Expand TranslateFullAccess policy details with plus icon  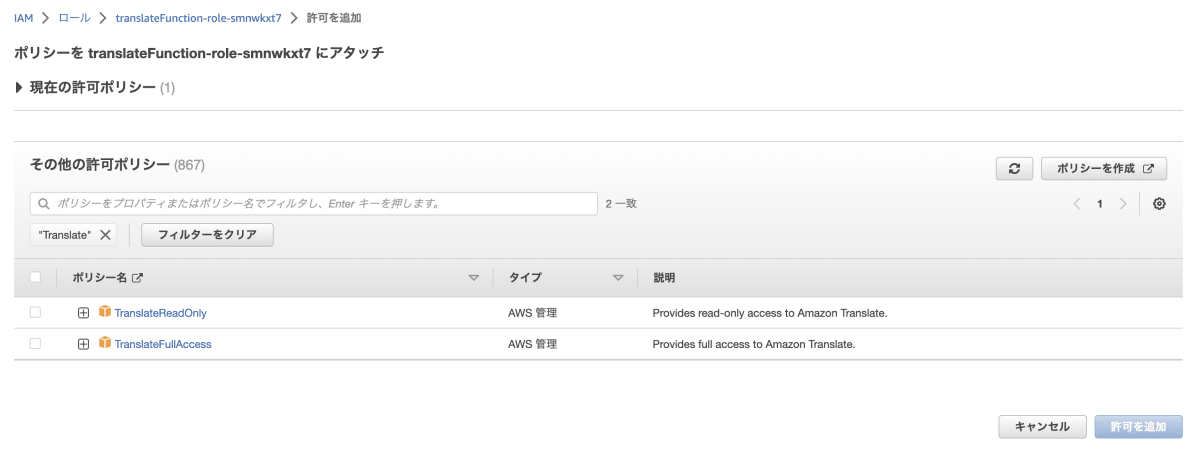pyautogui.click(x=84, y=344)
